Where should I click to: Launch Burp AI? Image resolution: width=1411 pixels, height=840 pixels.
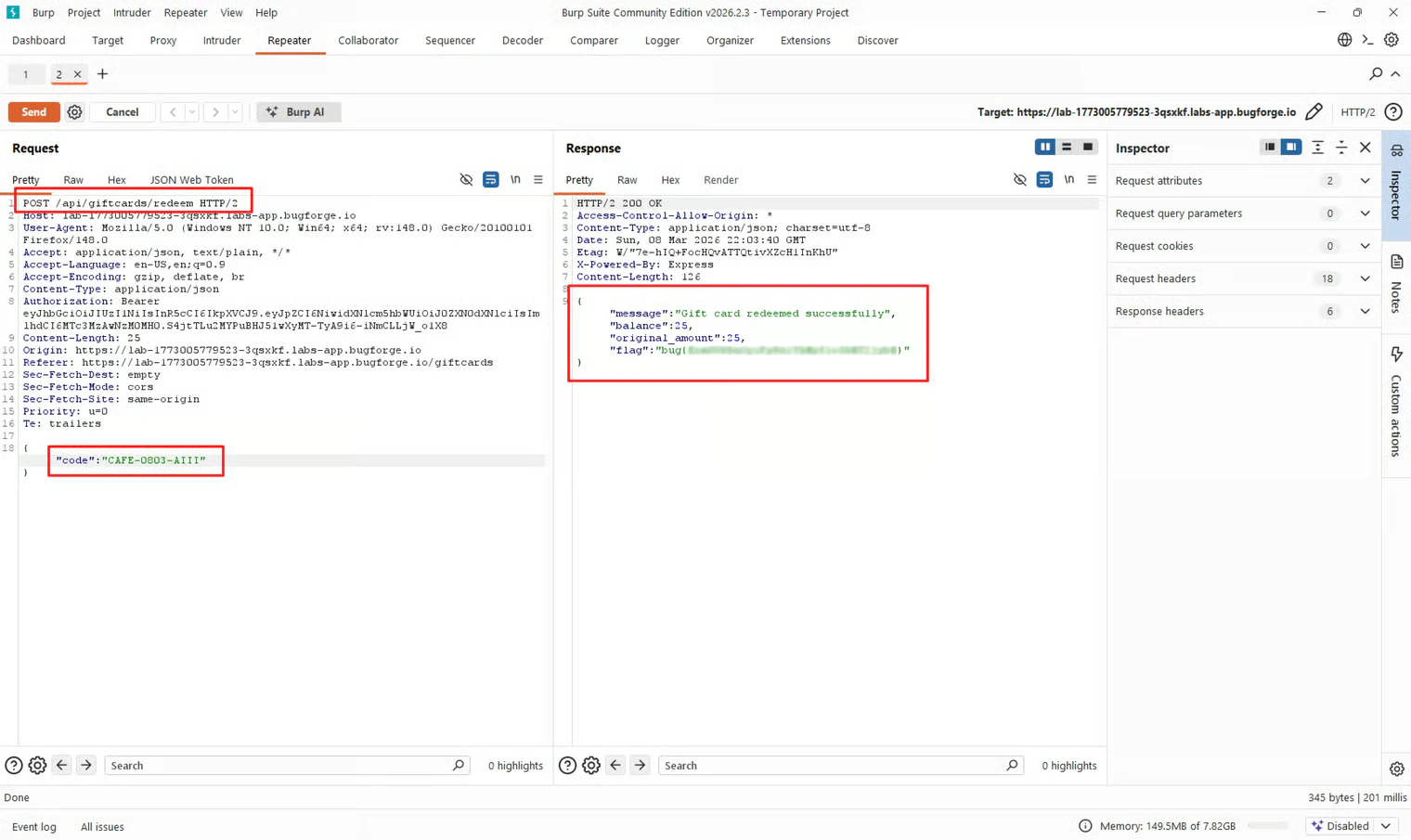click(x=298, y=112)
